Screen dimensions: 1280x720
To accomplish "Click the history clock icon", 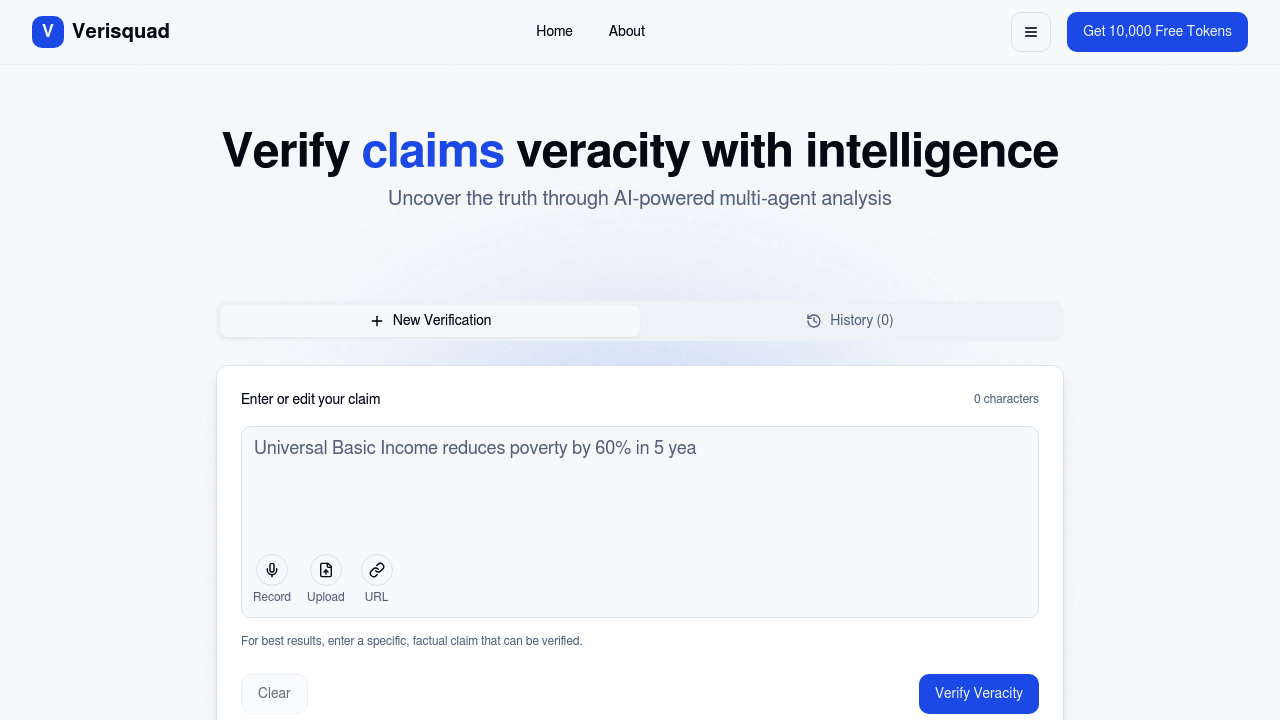I will 813,321.
